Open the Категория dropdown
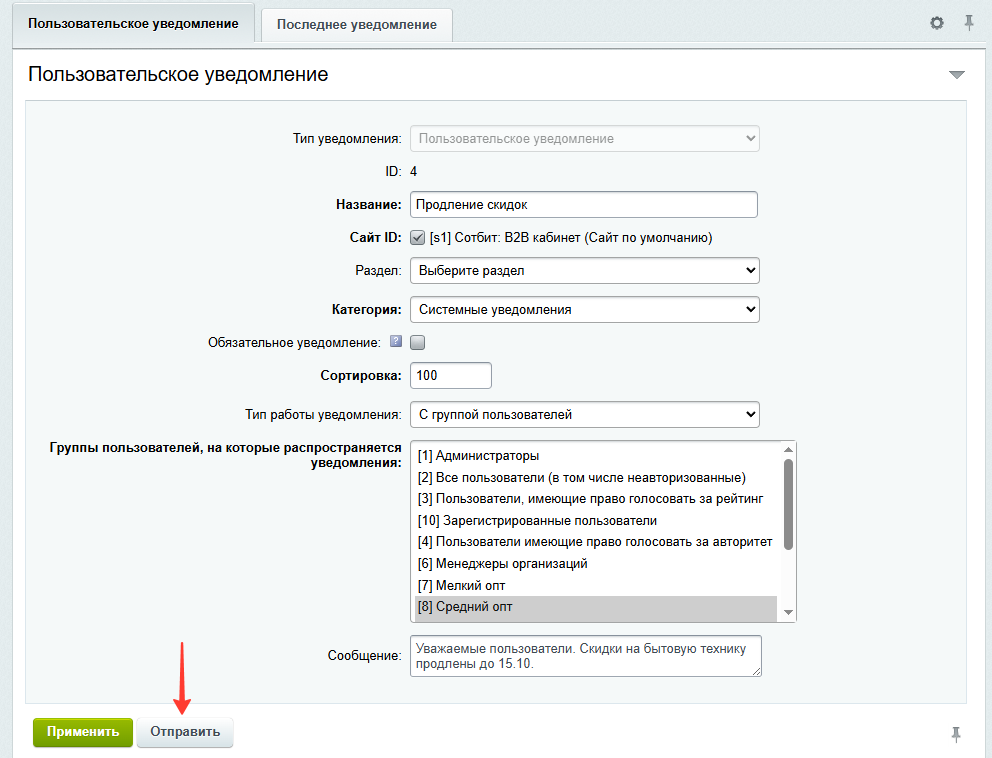Screen dimensions: 992x758 pyautogui.click(x=585, y=310)
